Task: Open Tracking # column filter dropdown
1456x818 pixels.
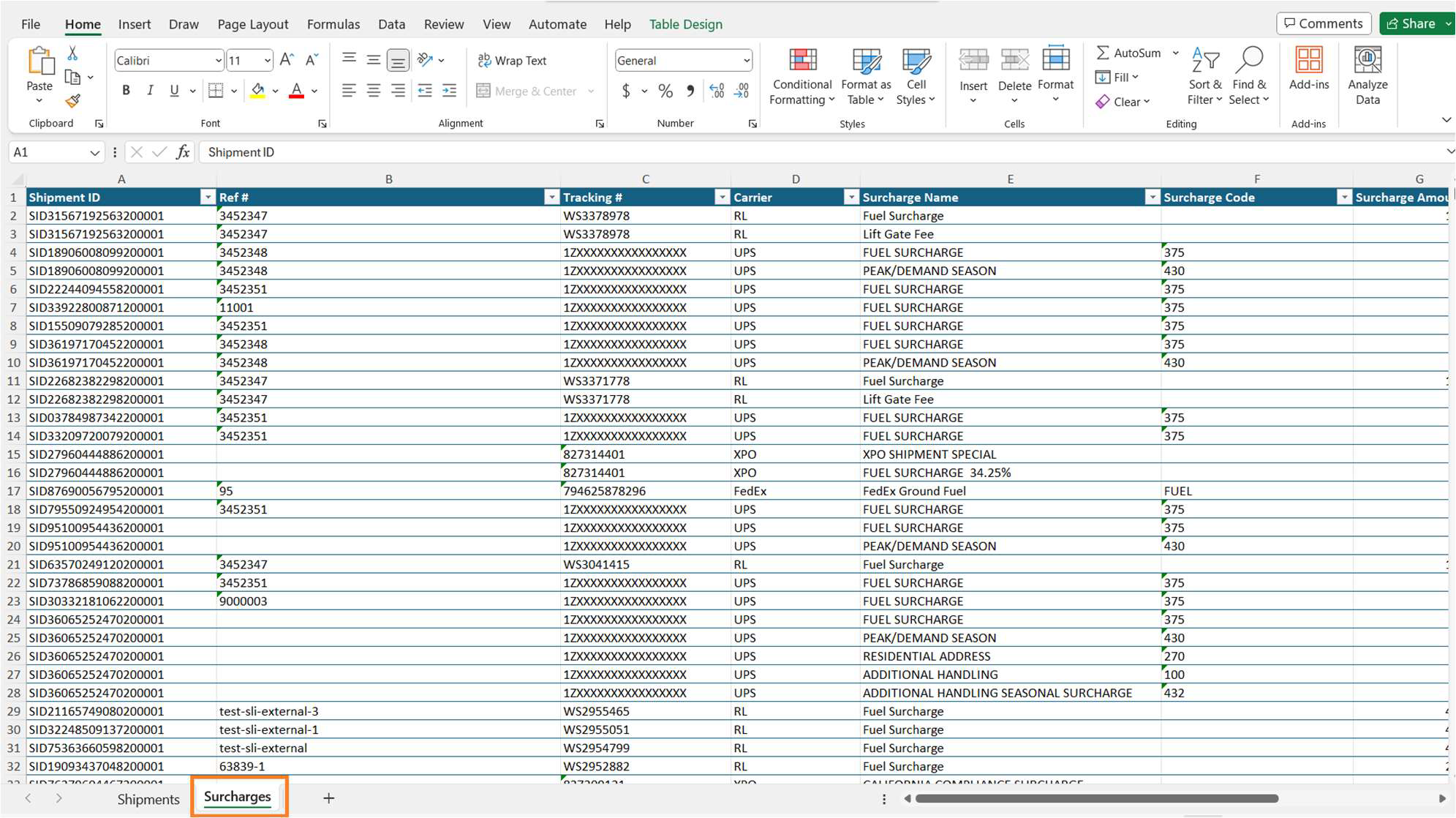Action: click(x=722, y=198)
